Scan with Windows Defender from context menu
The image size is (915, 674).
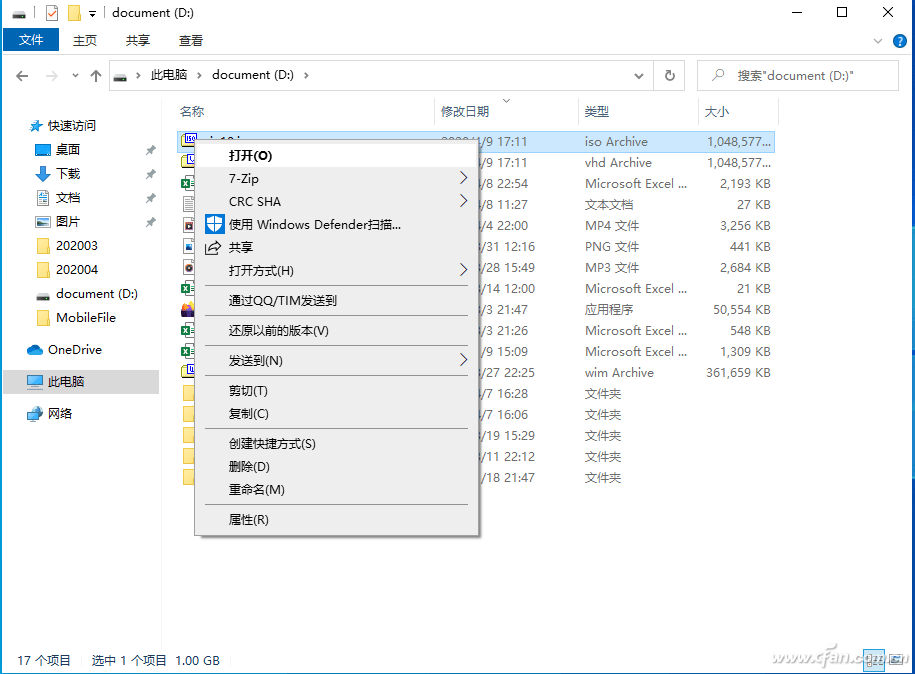[314, 224]
